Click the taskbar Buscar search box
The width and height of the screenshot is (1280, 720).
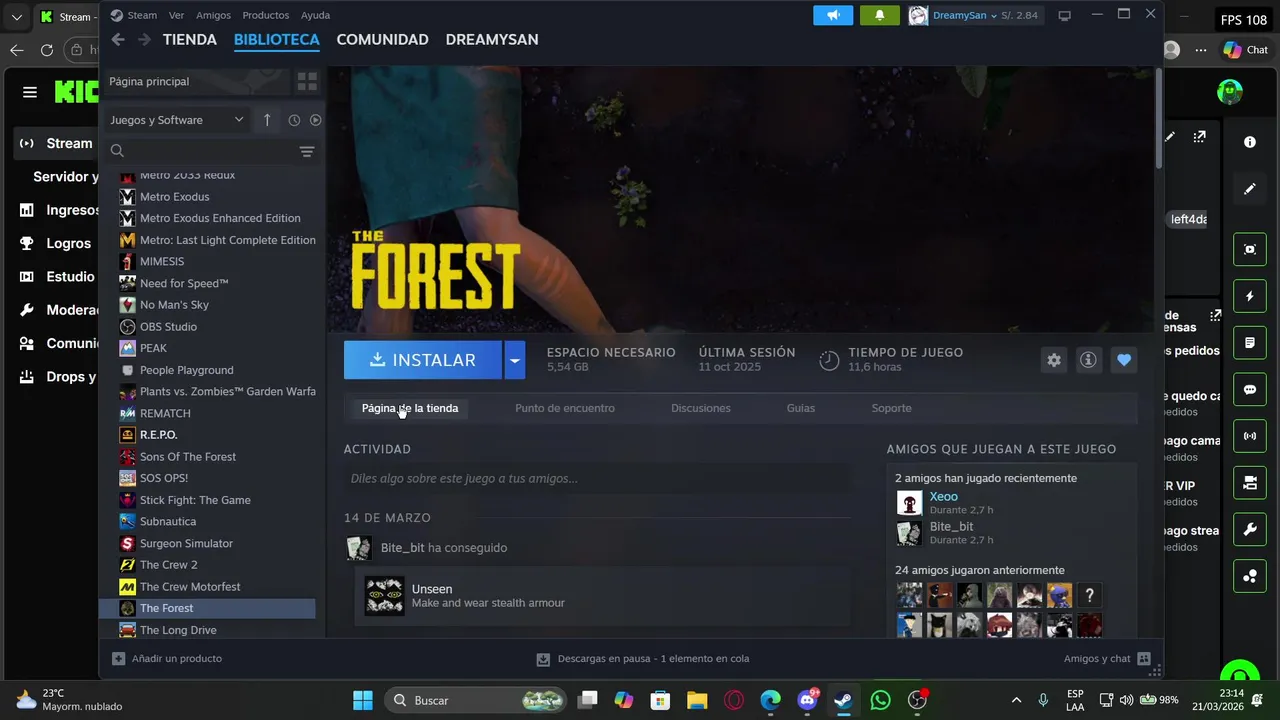tap(475, 700)
